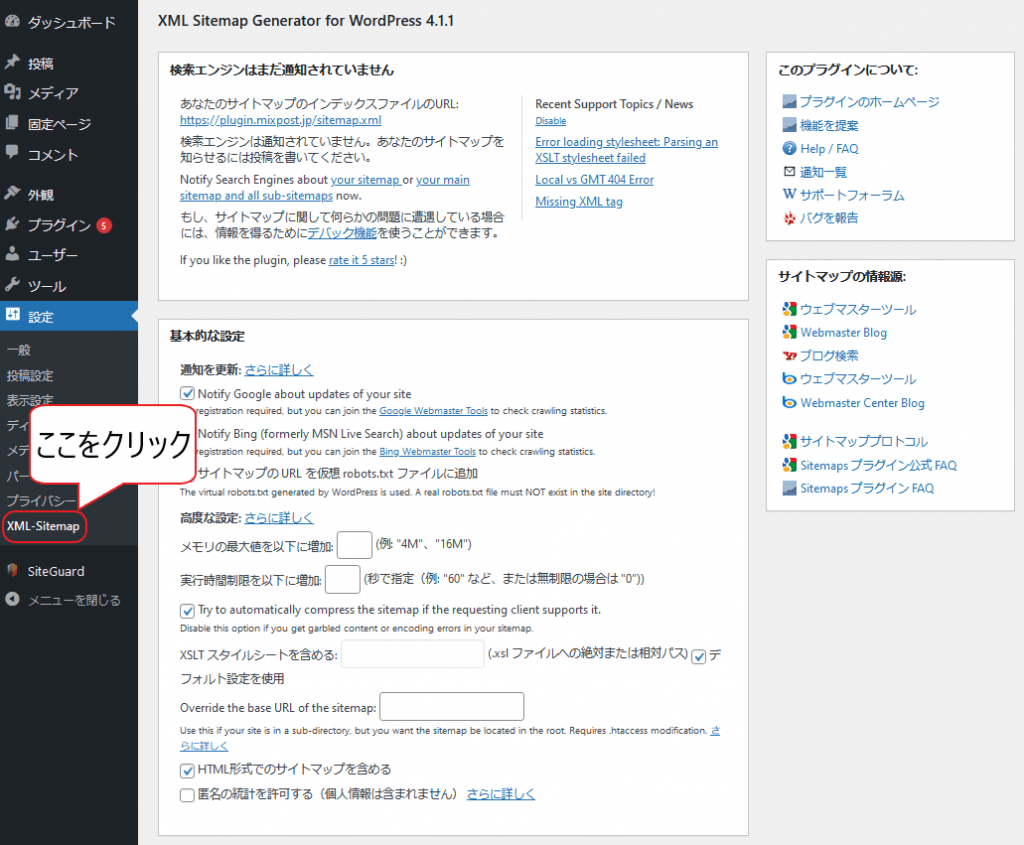Click the メモリの最大値 input field

354,545
